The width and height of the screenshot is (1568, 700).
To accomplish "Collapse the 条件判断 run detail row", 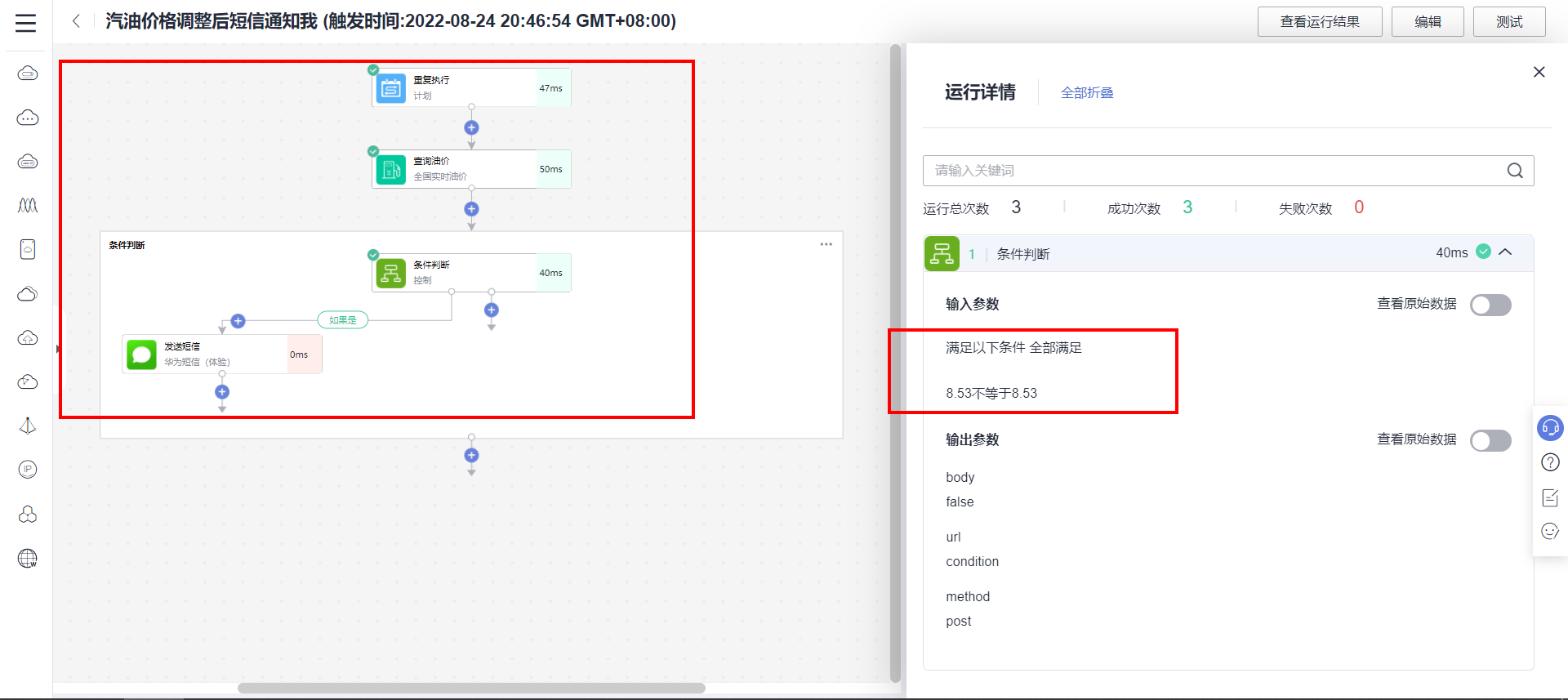I will [x=1505, y=252].
